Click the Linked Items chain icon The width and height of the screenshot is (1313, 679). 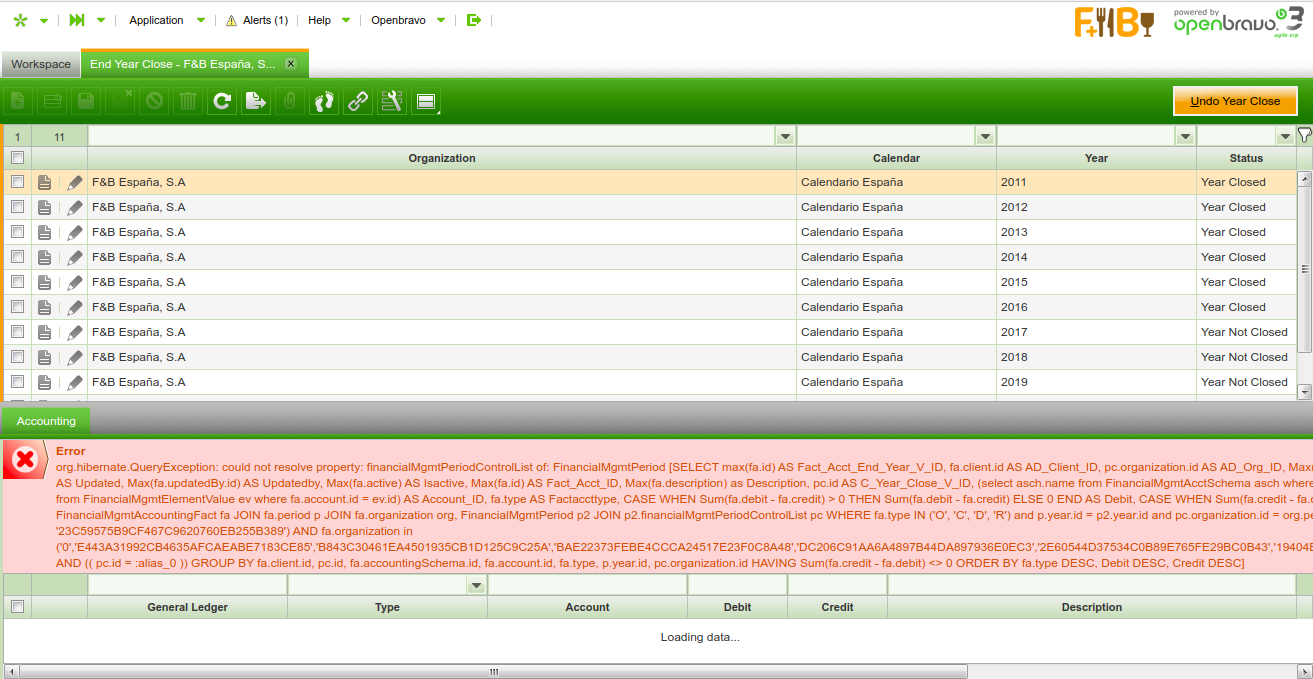pyautogui.click(x=358, y=101)
